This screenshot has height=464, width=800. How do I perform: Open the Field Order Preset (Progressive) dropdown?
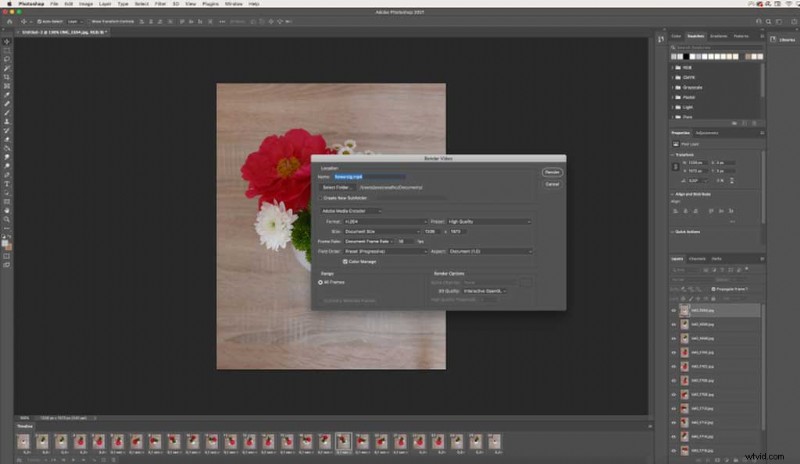385,251
